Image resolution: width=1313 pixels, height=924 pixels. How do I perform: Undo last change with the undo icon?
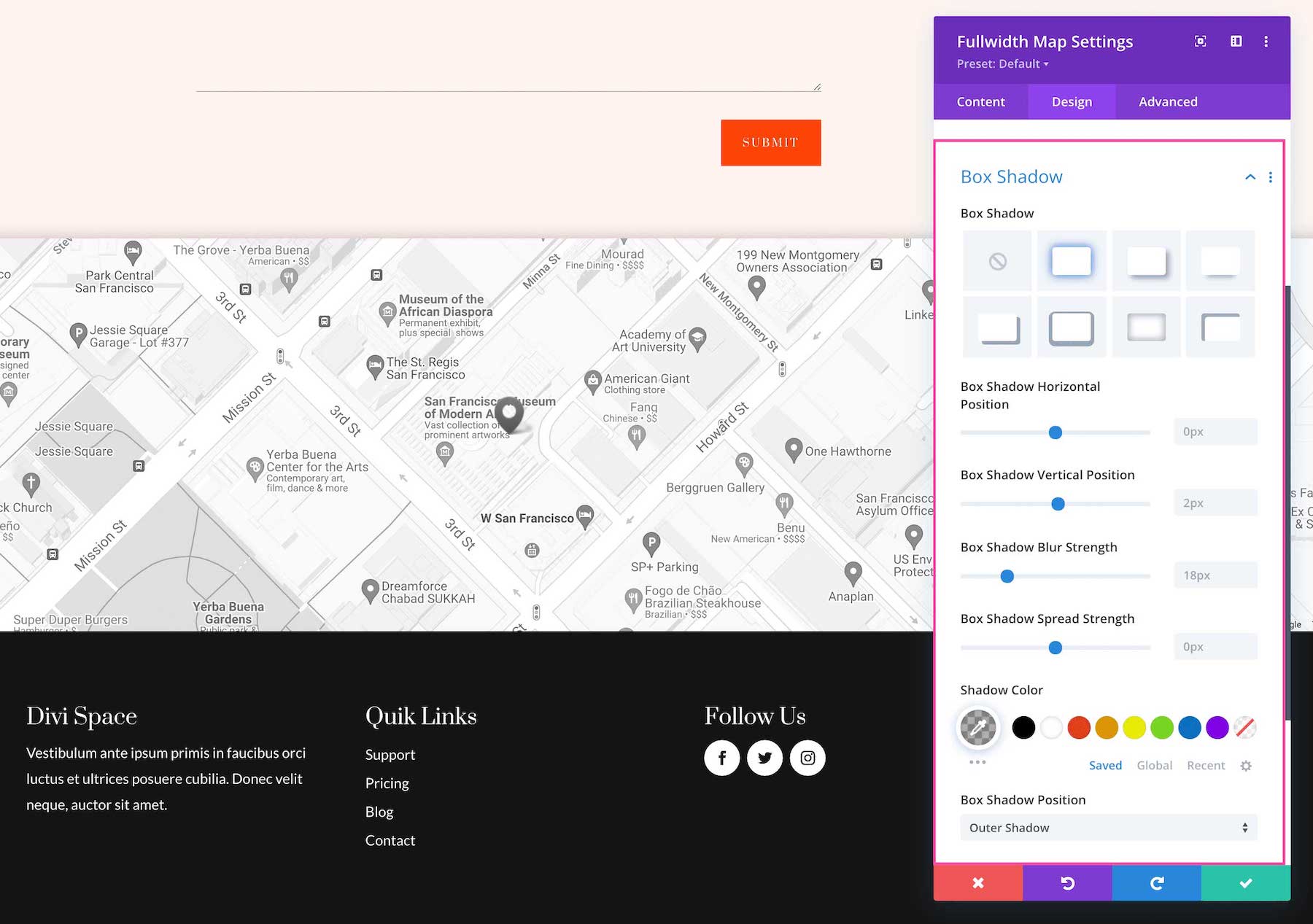1066,882
